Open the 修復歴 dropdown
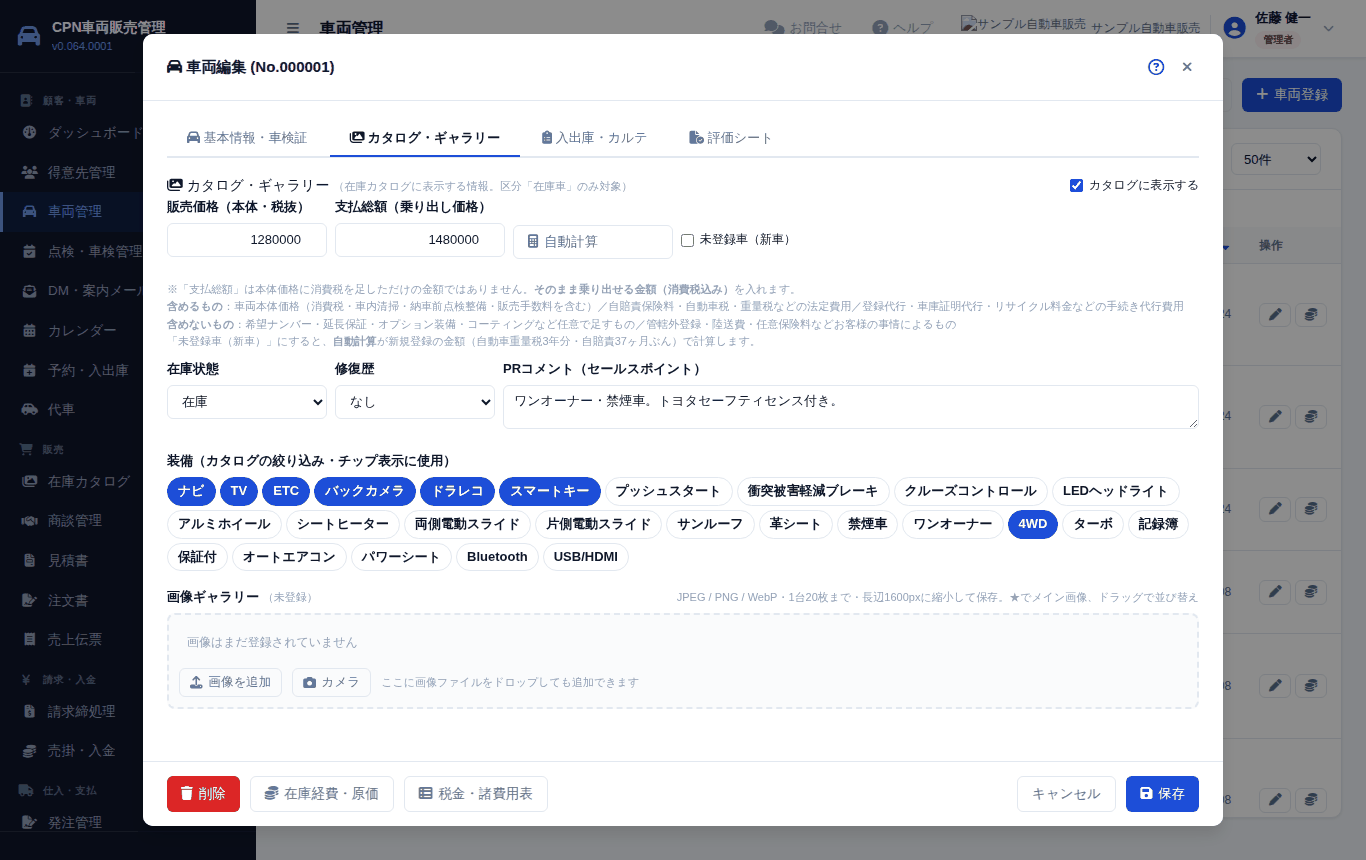1366x860 pixels. (x=415, y=402)
